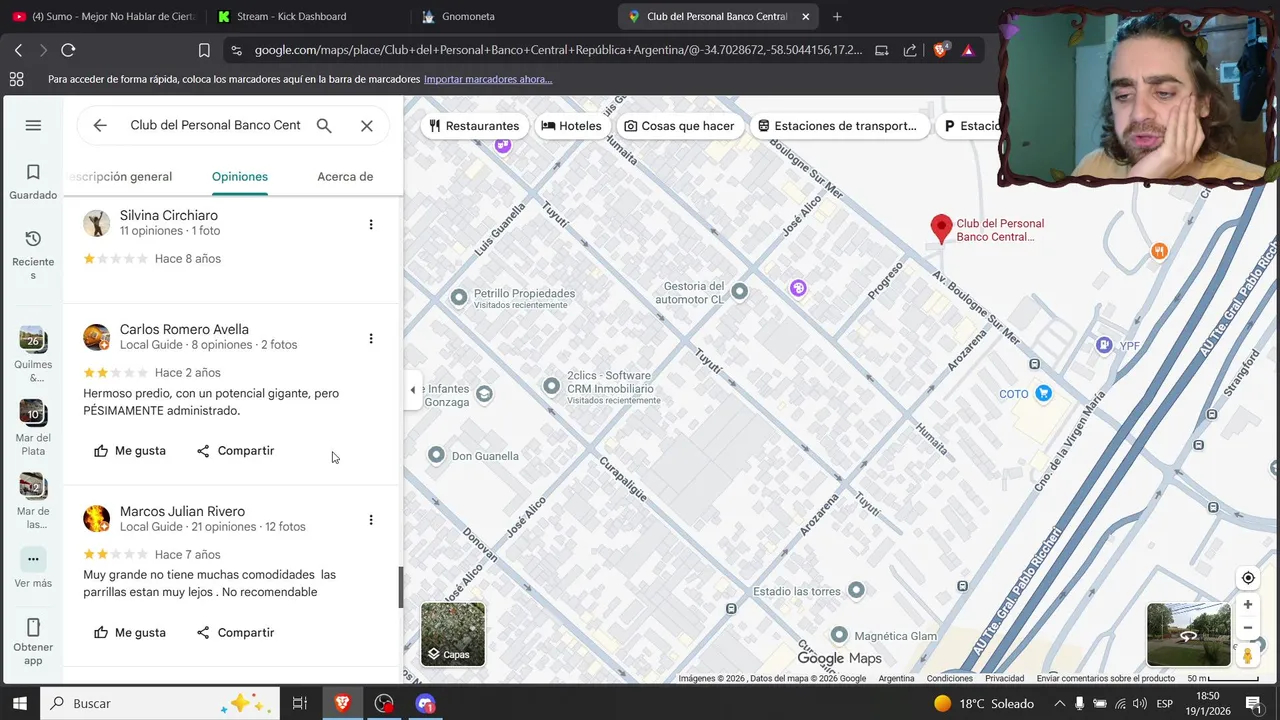The image size is (1280, 720).
Task: Open the Google Maps hamburger menu
Action: 33,125
